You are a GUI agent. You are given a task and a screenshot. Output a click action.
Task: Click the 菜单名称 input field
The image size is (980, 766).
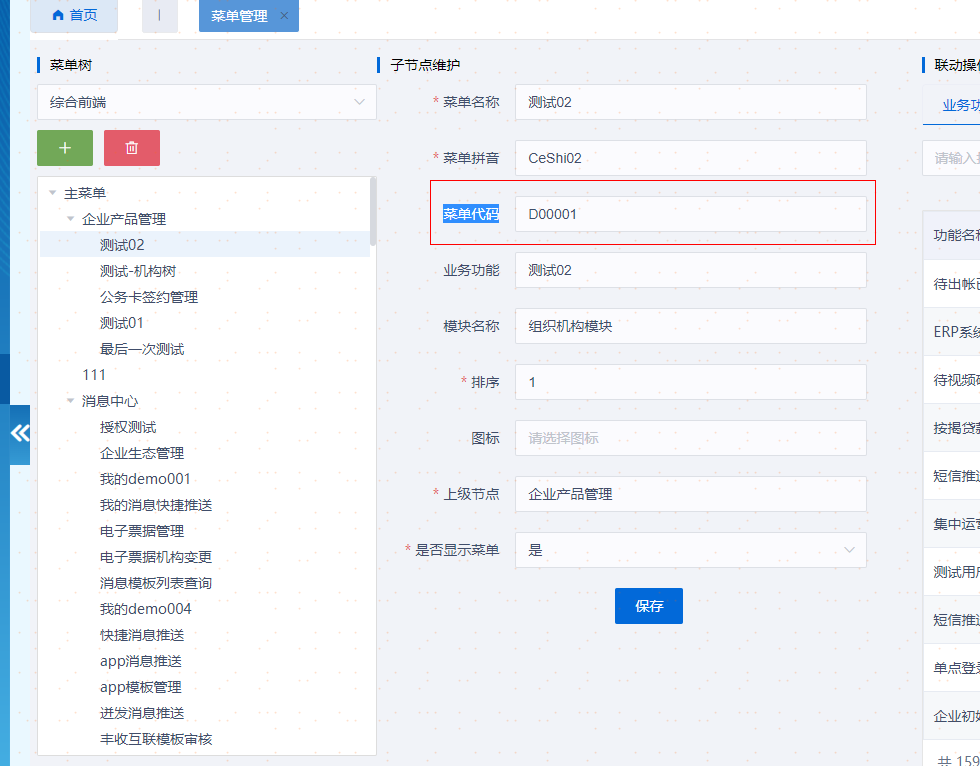(x=690, y=102)
